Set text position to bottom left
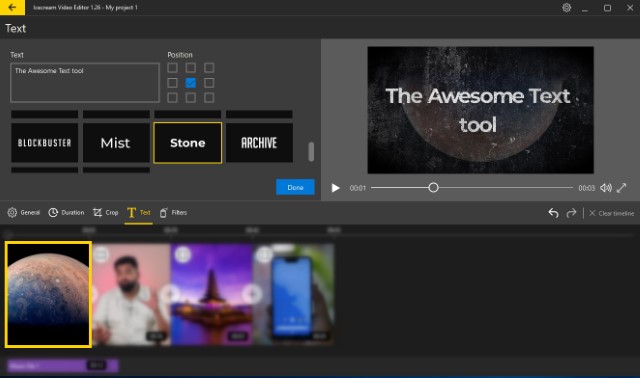This screenshot has height=378, width=640. (172, 98)
